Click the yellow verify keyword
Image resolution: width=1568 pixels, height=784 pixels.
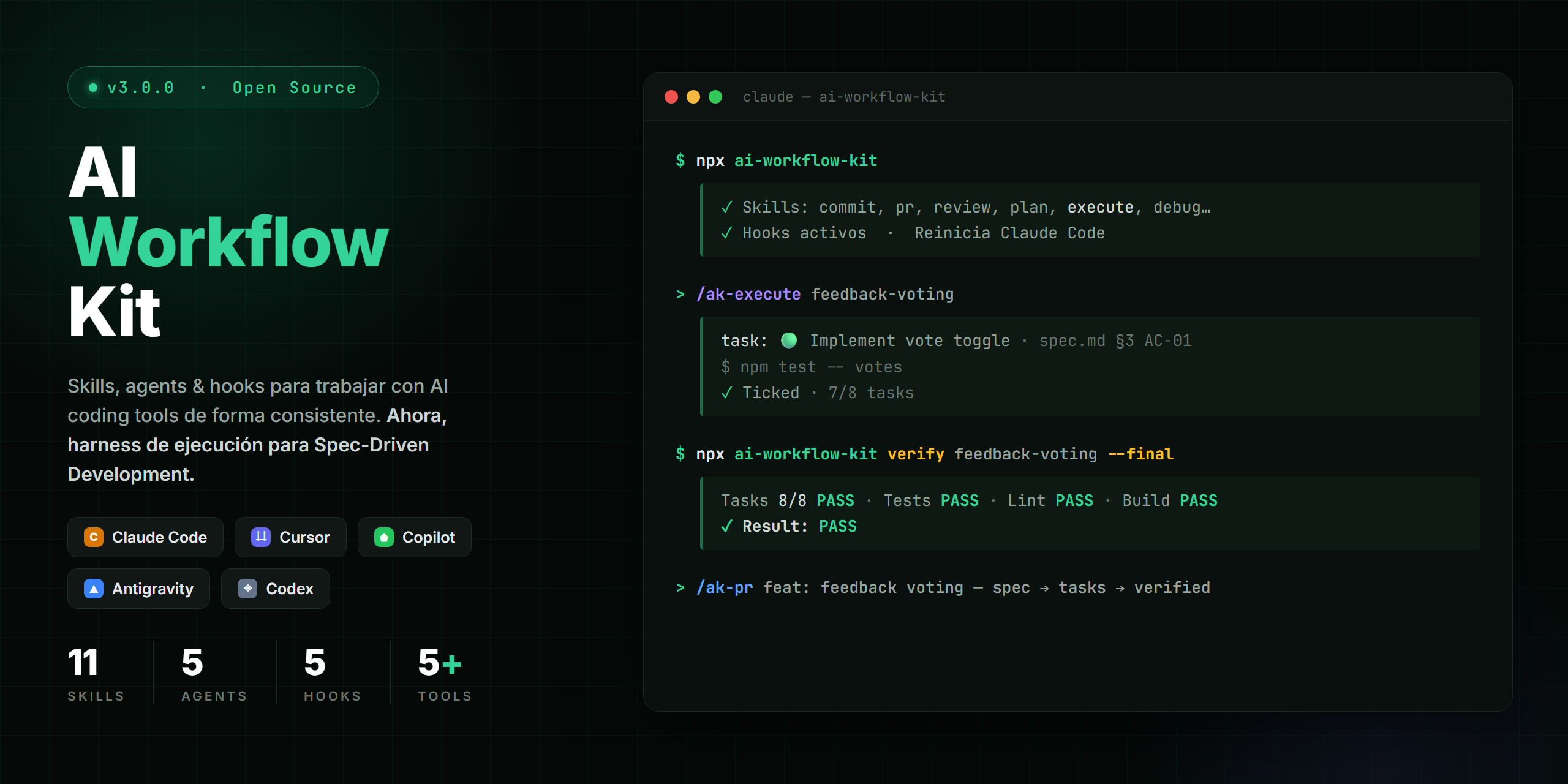(x=916, y=454)
